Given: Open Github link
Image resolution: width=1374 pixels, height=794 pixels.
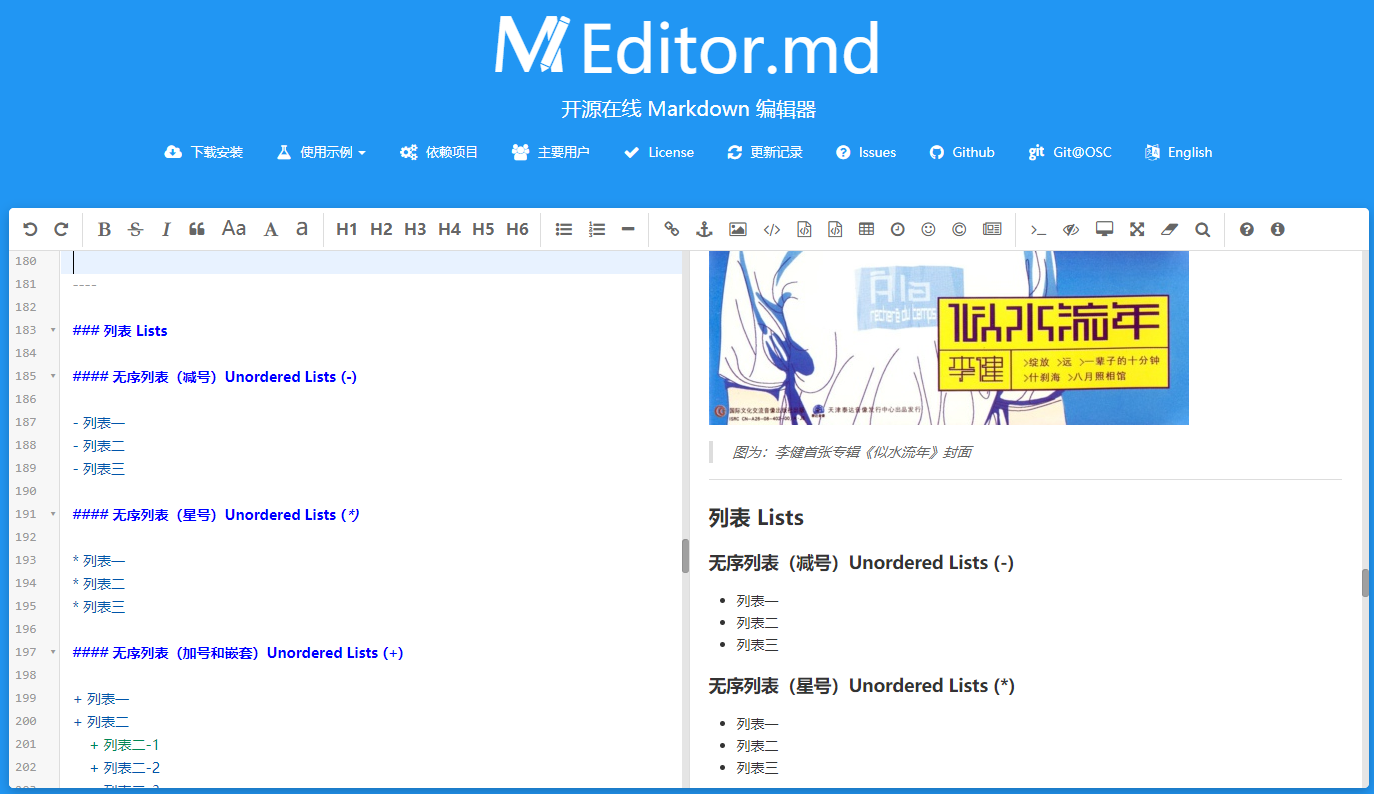Looking at the screenshot, I should pos(962,152).
